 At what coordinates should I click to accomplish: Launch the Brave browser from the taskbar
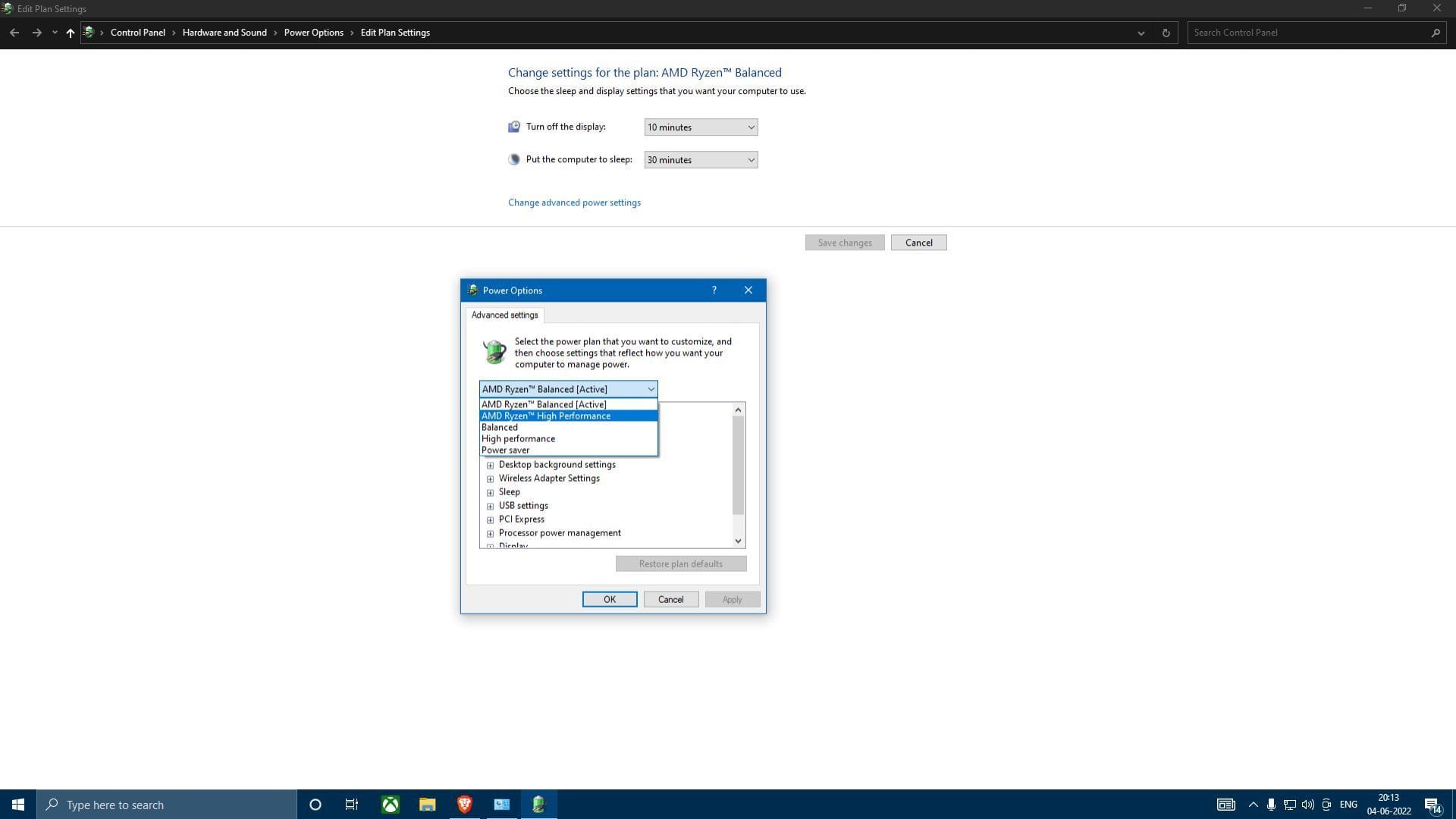[464, 805]
